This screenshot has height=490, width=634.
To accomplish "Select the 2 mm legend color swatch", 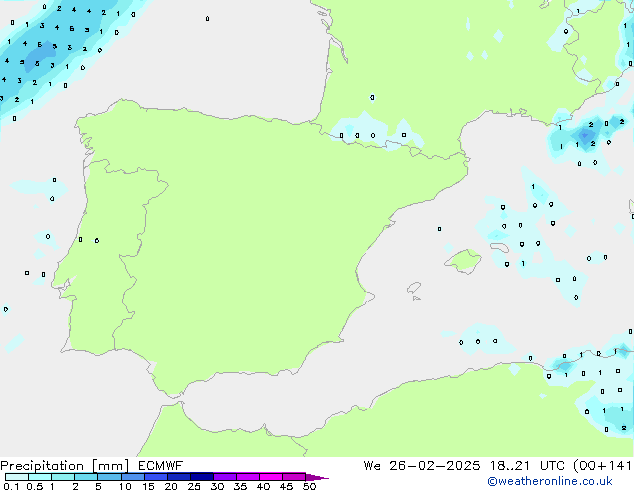I will (x=86, y=477).
